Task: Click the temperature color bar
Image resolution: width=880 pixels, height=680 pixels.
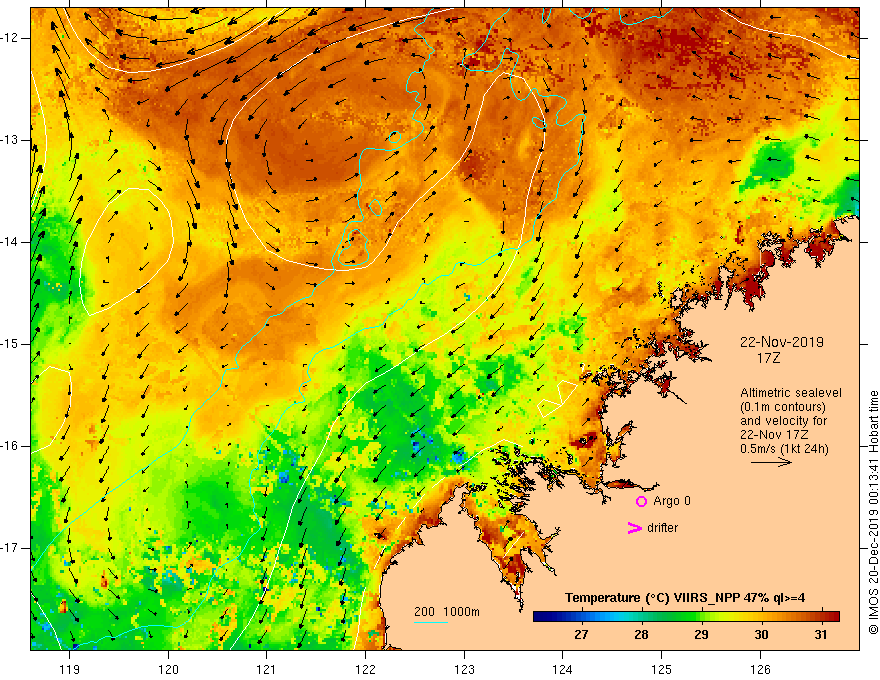Action: click(686, 617)
